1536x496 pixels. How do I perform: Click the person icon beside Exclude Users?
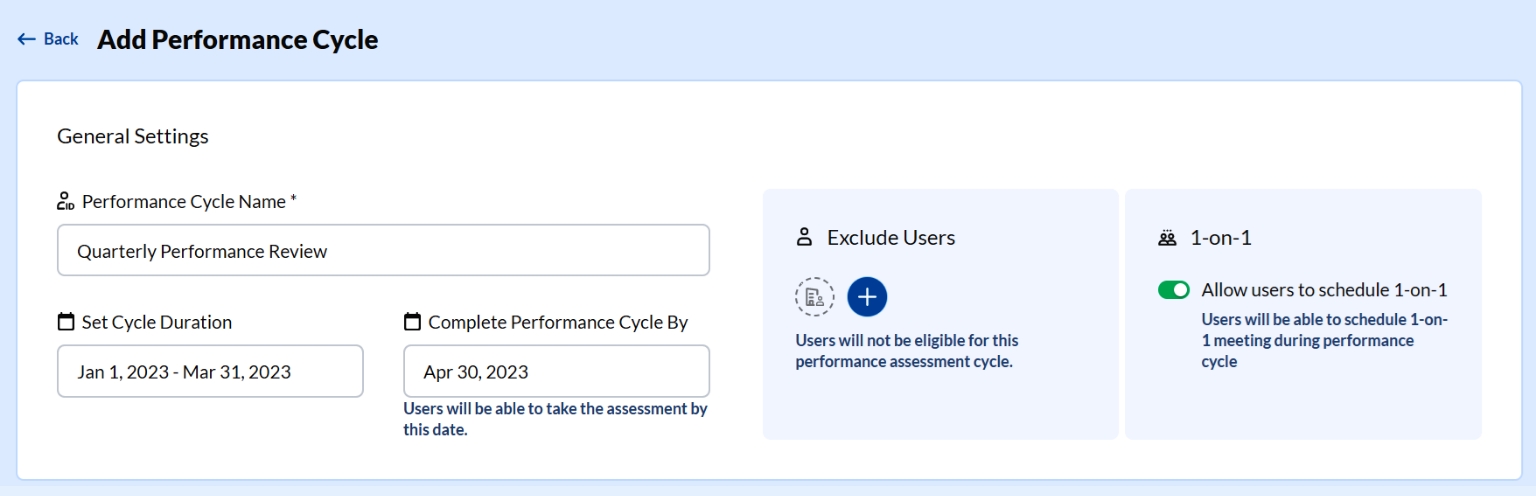point(804,238)
